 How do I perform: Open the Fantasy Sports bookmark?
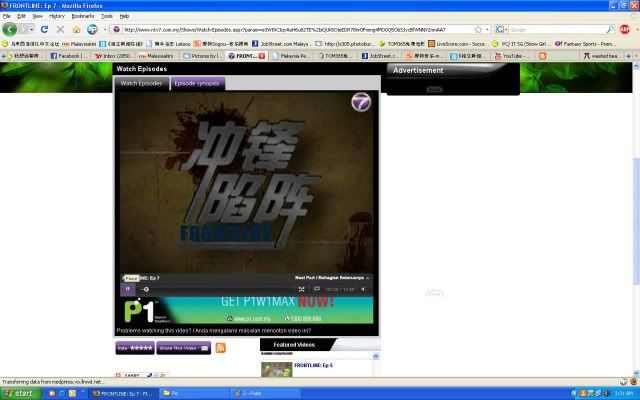[586, 44]
